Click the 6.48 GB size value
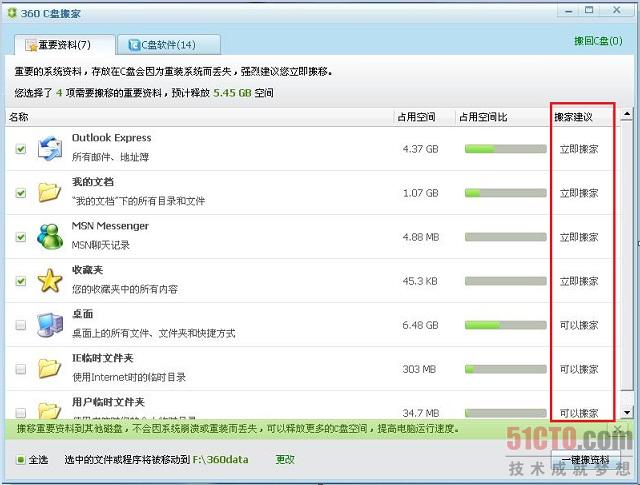This screenshot has height=485, width=640. click(420, 325)
